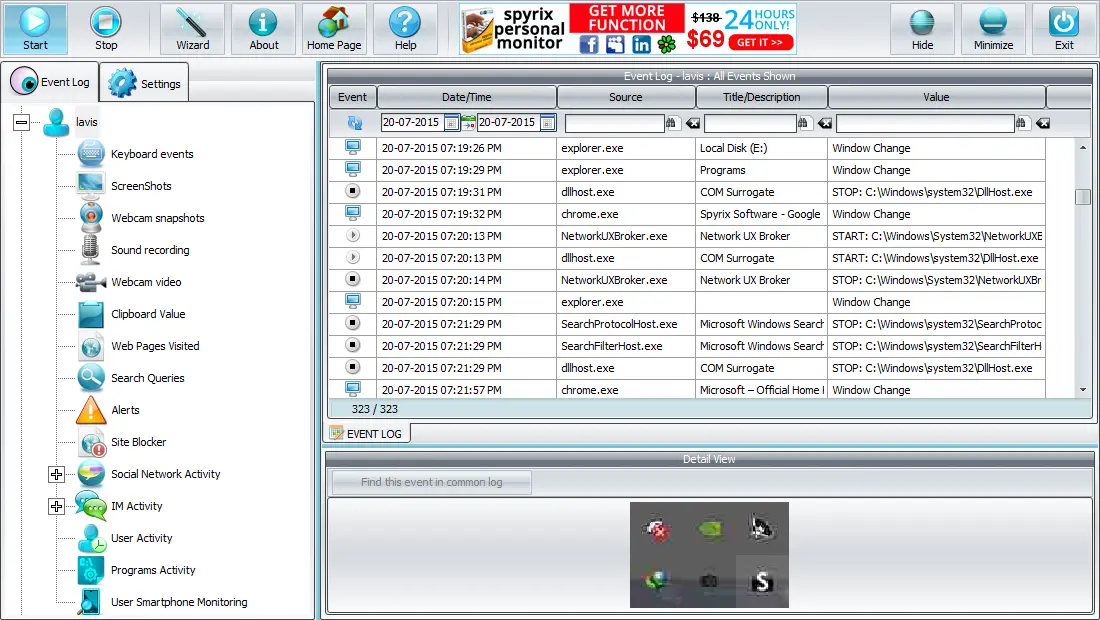Open Programs Activity category
The height and width of the screenshot is (620, 1100).
153,570
